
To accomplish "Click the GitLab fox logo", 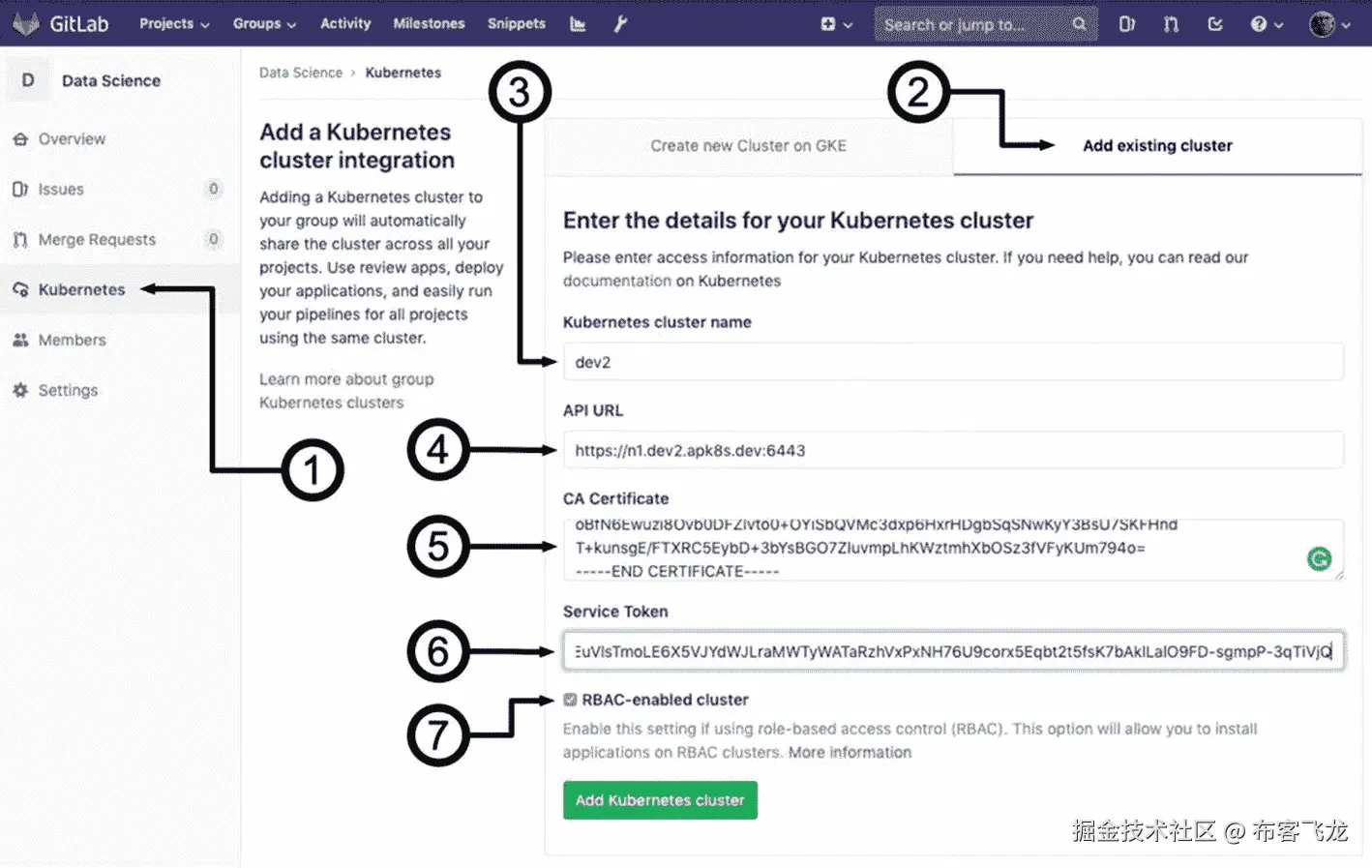I will 26,23.
